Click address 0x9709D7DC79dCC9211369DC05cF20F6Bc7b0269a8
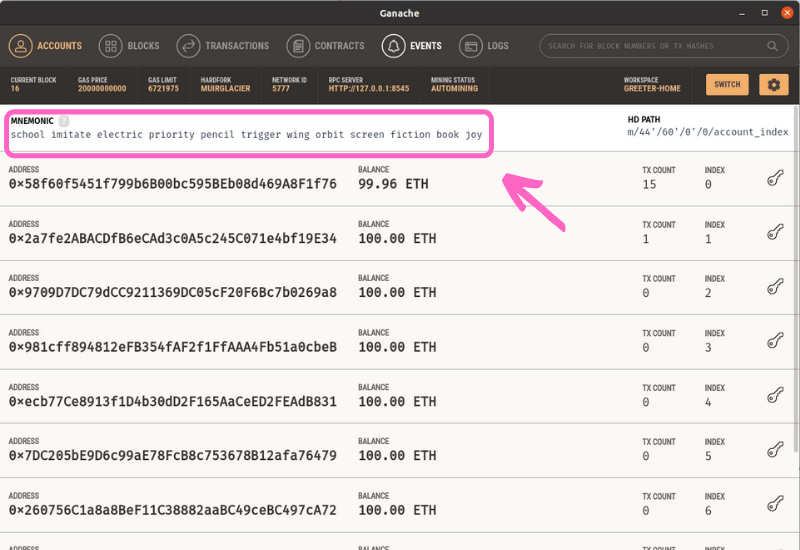Screen dimensions: 800x550 click(172, 292)
